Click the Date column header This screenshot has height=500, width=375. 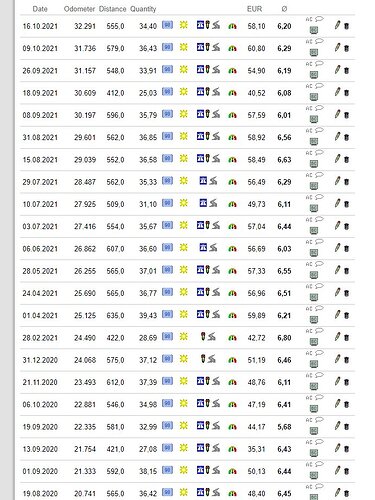point(40,9)
